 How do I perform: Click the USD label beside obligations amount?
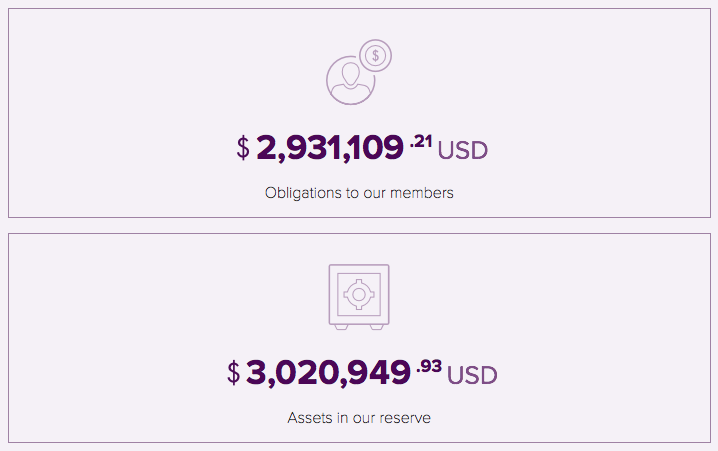(x=462, y=151)
